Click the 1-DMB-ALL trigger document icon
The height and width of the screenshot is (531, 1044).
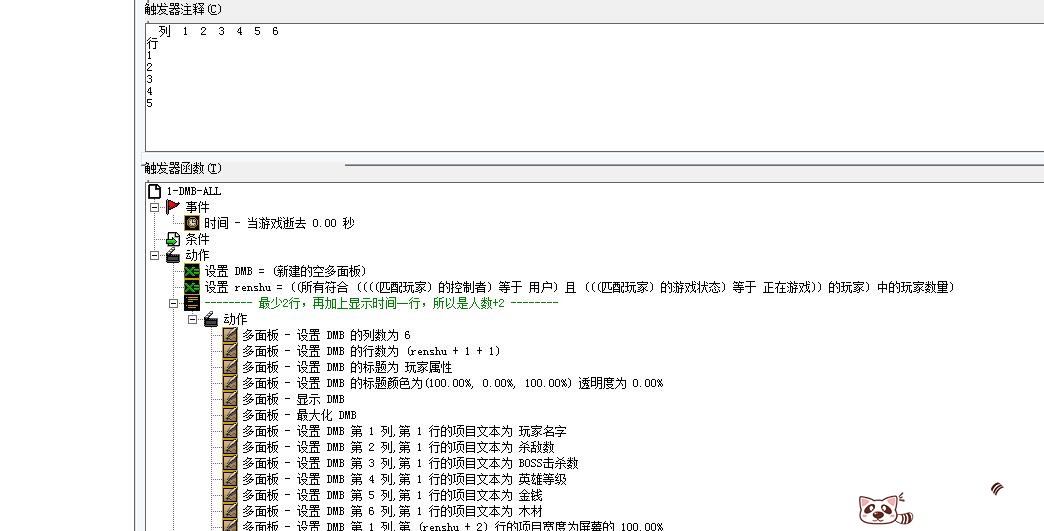(x=154, y=191)
